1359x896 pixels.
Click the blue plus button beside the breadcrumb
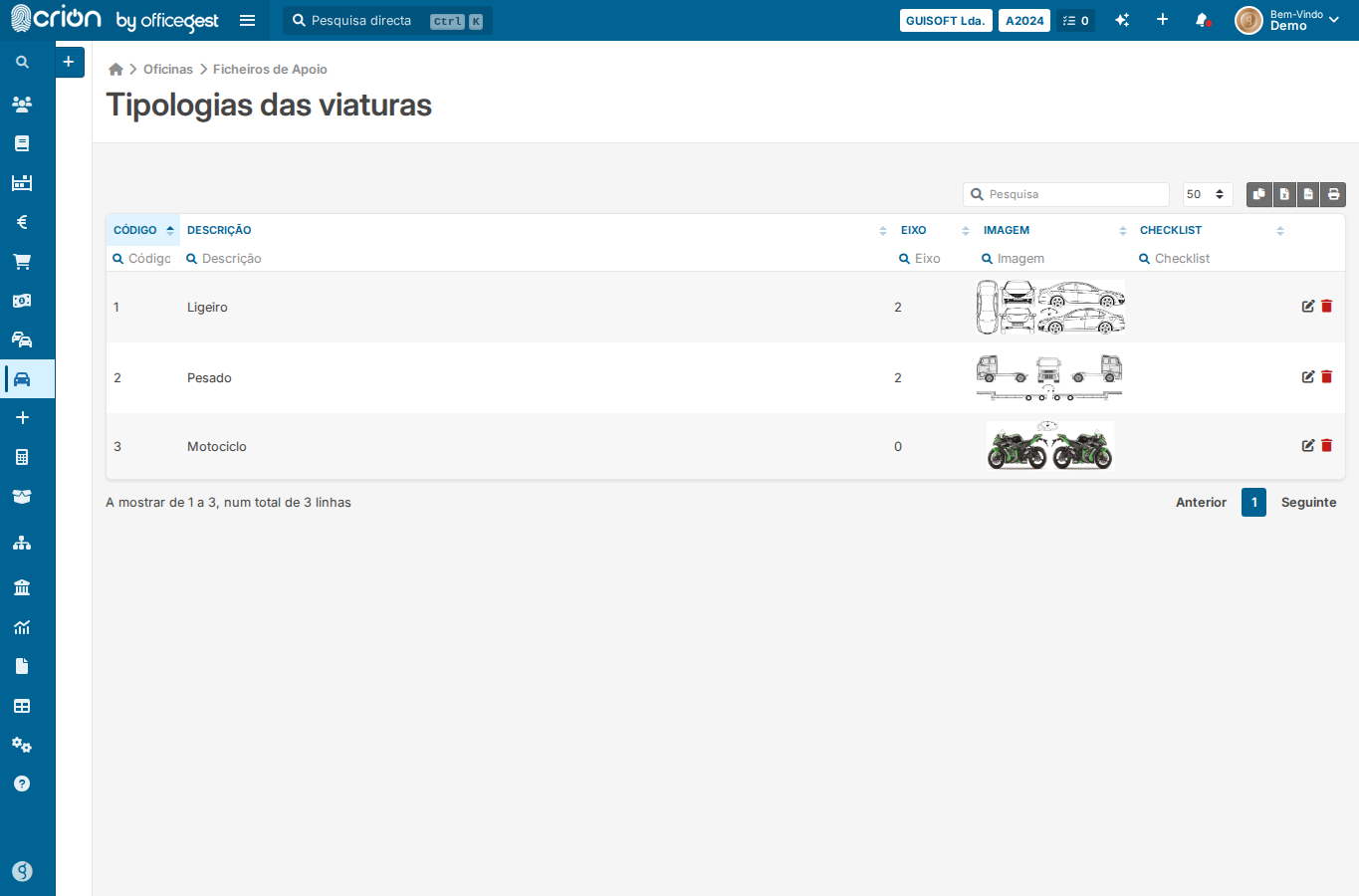coord(69,62)
